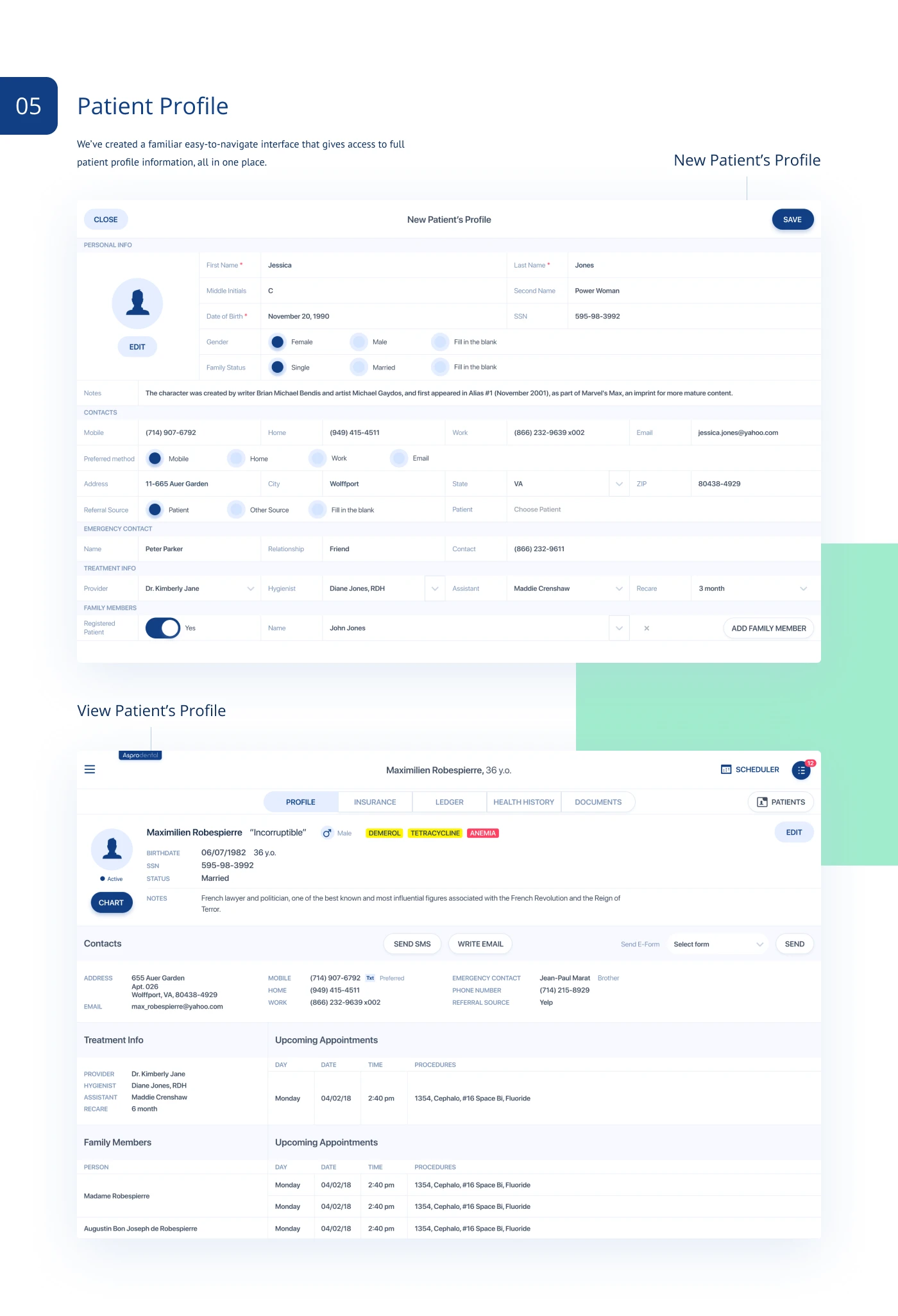Open the Ledger tab
The height and width of the screenshot is (1316, 898).
[x=450, y=802]
